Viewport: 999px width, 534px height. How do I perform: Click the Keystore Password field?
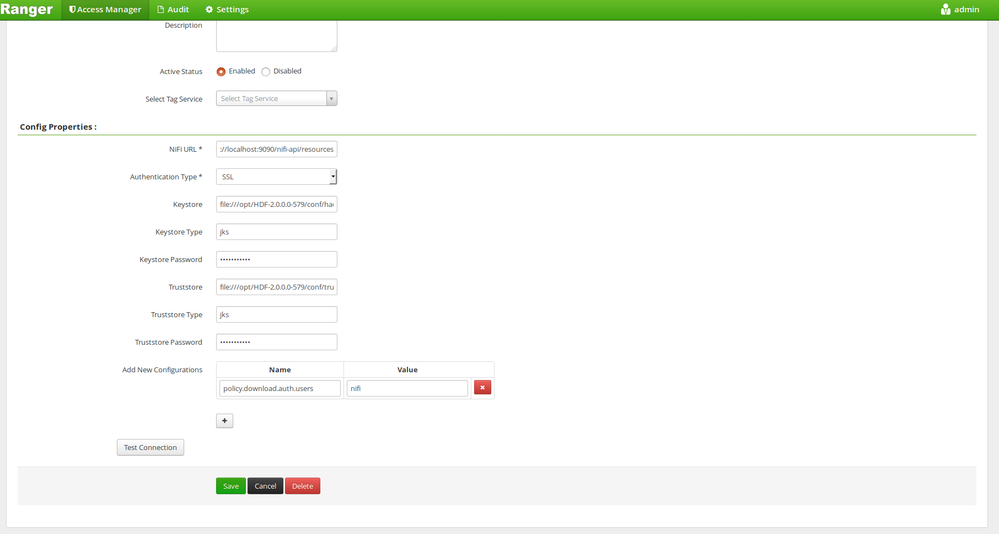tap(277, 259)
